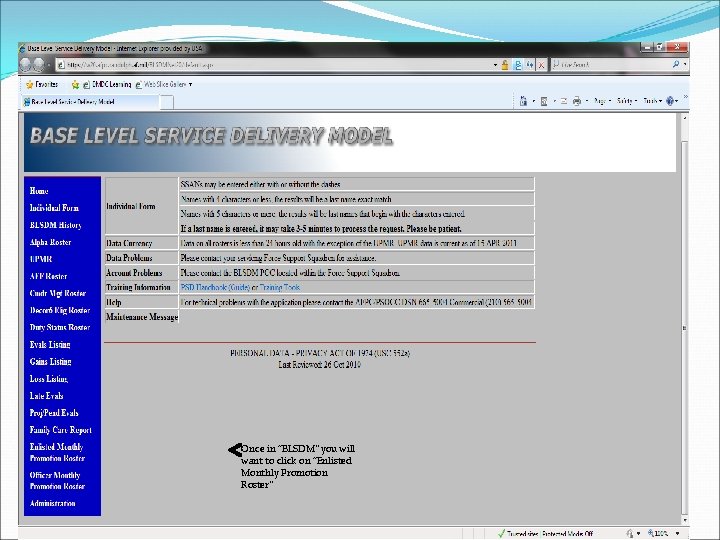This screenshot has width=720, height=540.
Task: Click the Feeds icon in command bar
Action: [x=544, y=101]
